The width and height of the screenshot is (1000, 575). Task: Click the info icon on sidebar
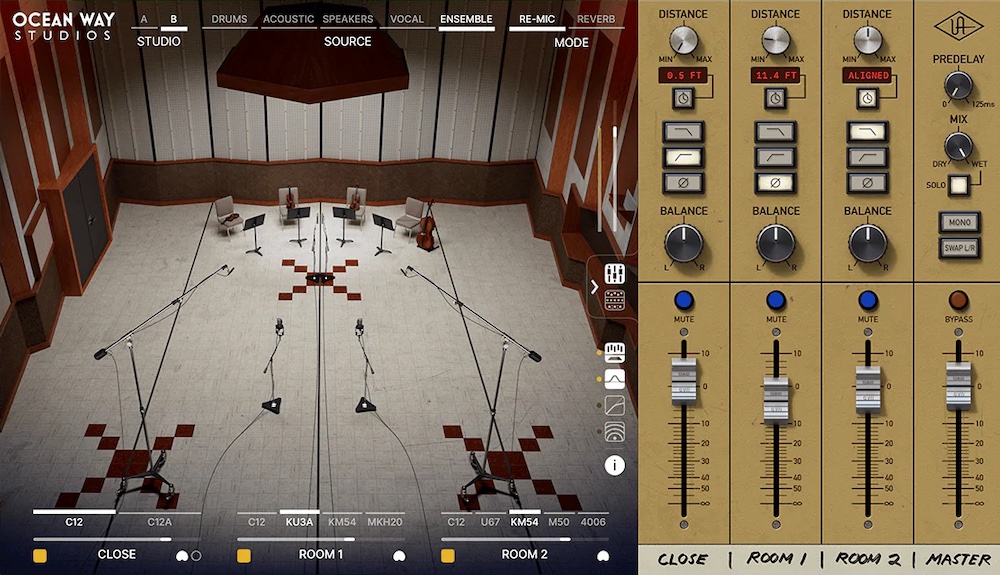click(615, 465)
